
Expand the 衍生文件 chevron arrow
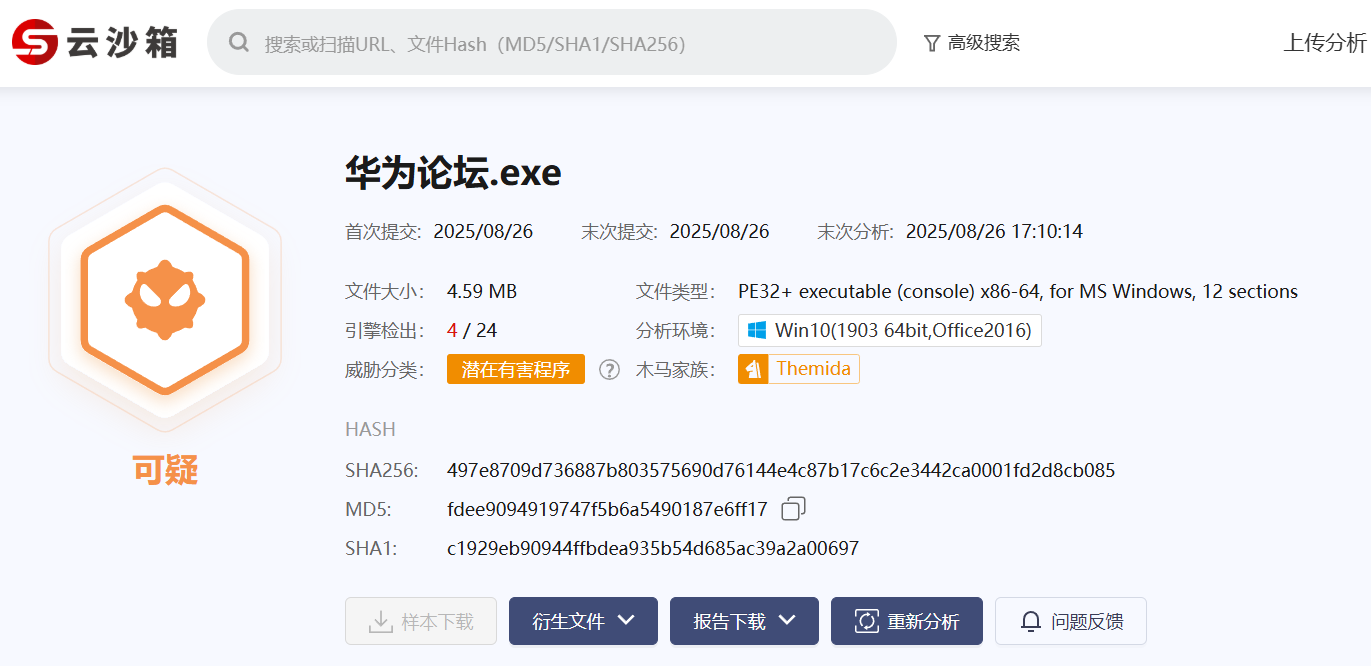(x=626, y=621)
